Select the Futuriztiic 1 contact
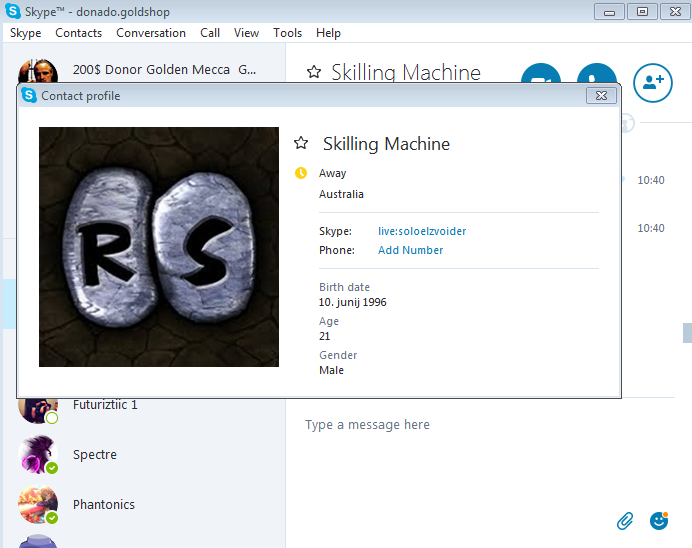The width and height of the screenshot is (692, 548). pyautogui.click(x=143, y=410)
